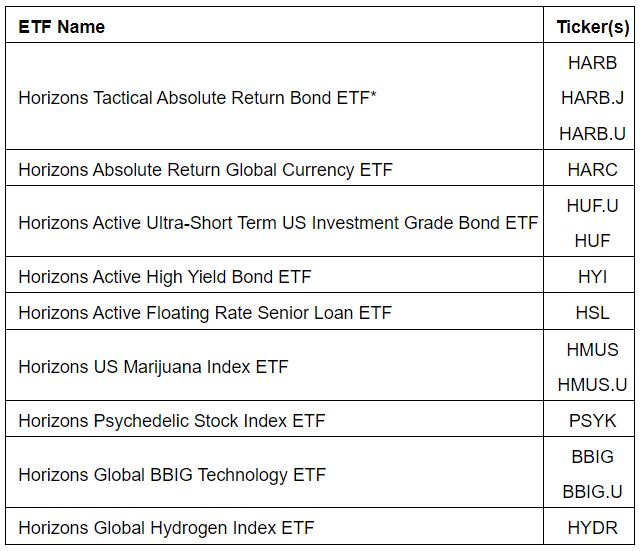Click the HYDR ticker
Screen dimensions: 642x551
(x=592, y=528)
